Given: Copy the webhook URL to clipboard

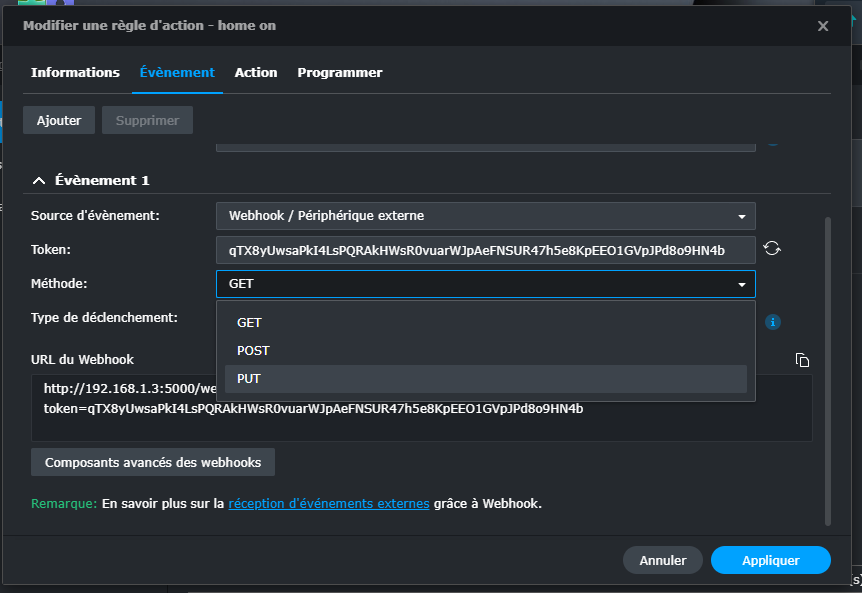Looking at the screenshot, I should tap(801, 360).
